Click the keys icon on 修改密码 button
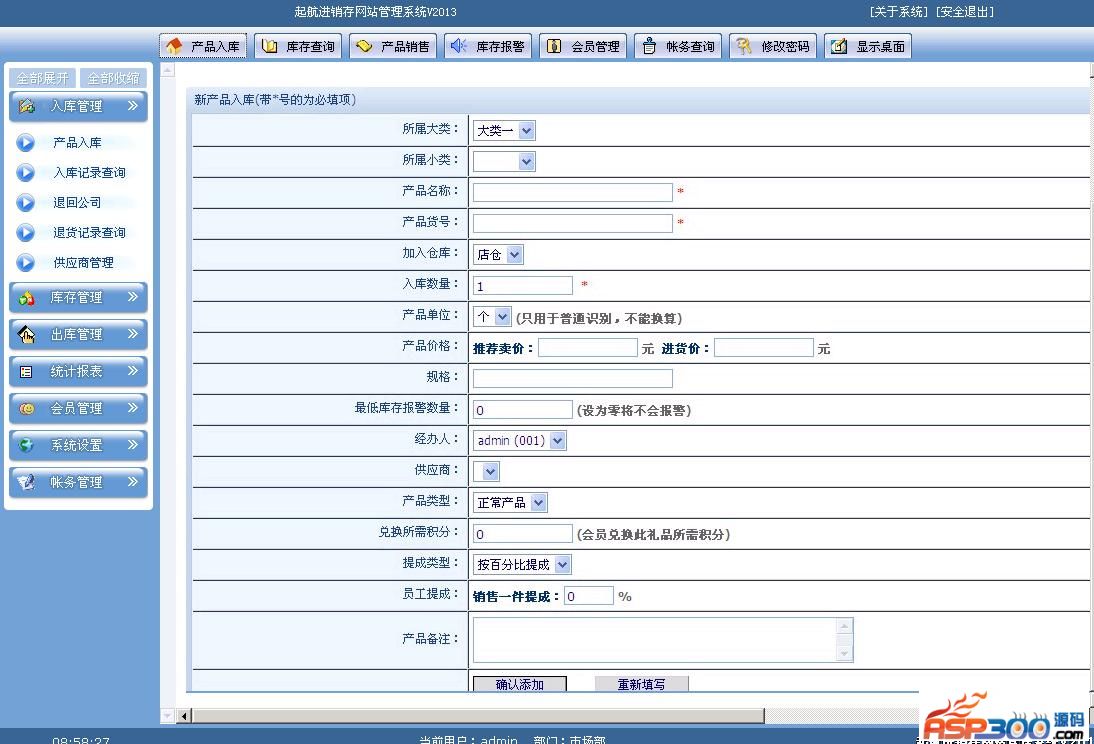 (x=744, y=46)
